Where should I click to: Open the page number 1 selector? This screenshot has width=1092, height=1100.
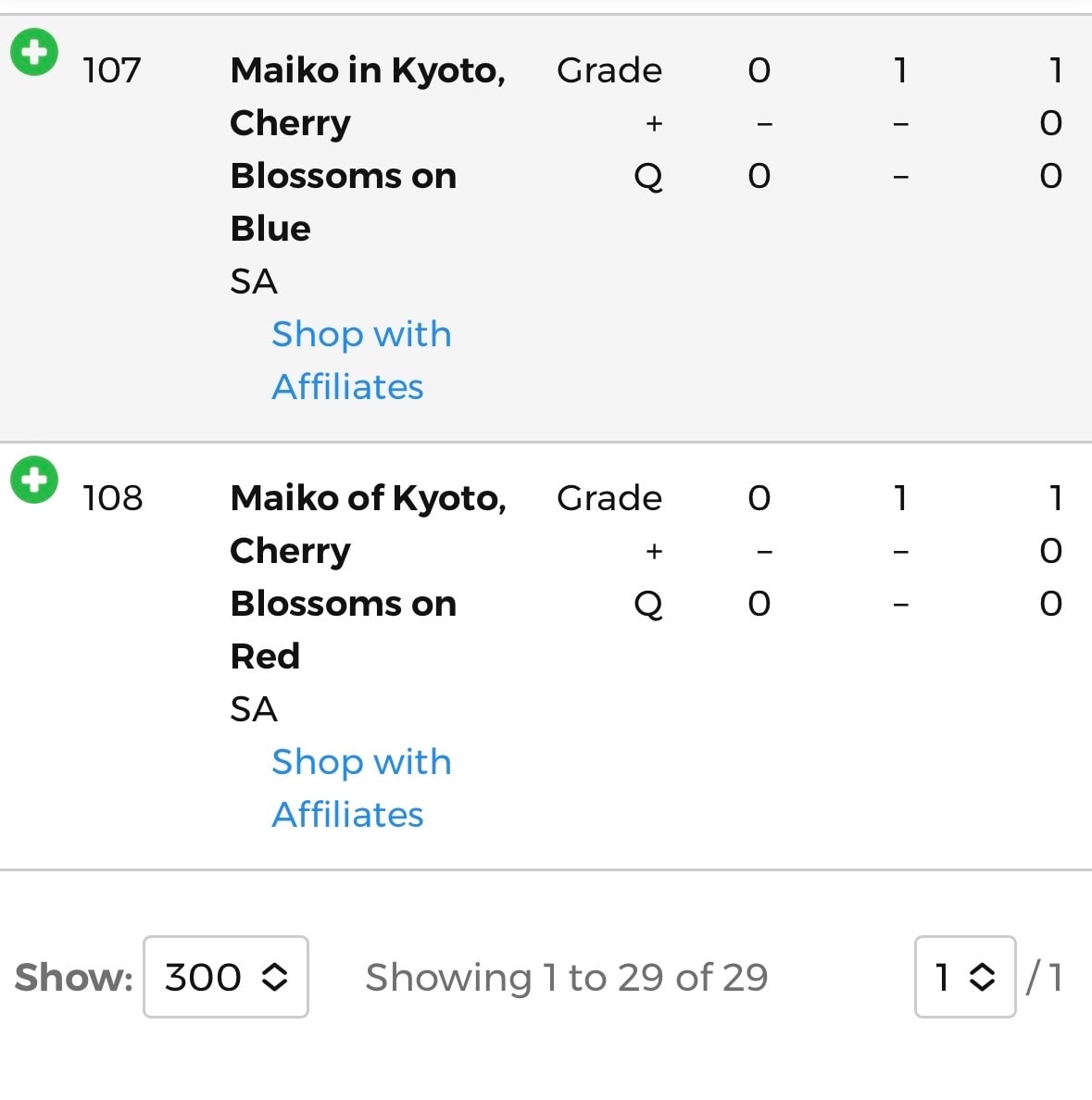click(x=965, y=977)
